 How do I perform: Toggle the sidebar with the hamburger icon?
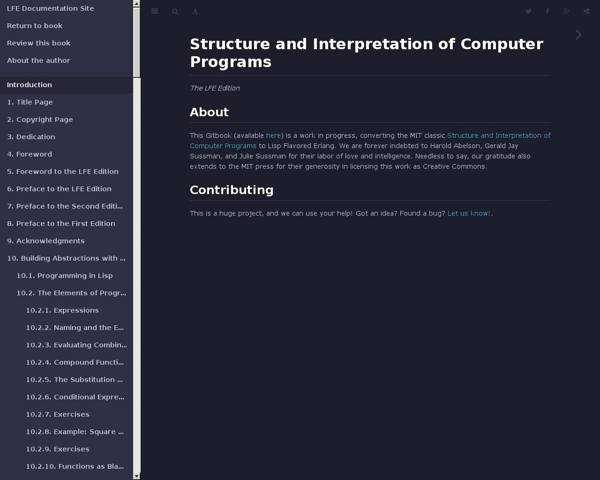pos(155,12)
